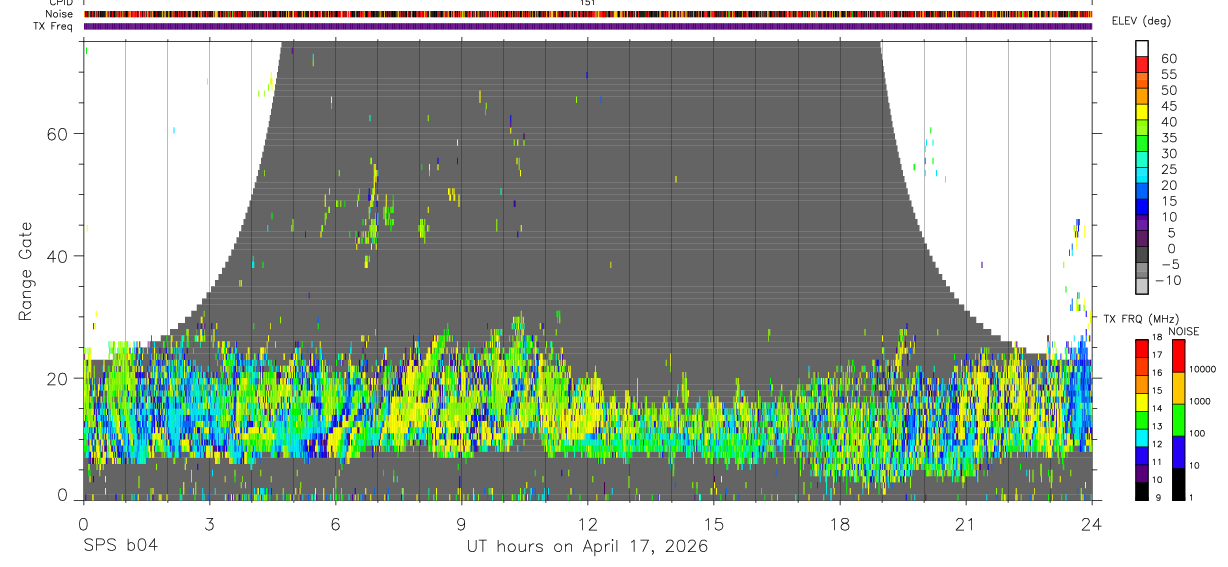
Task: Click the NOISE legend title
Action: tap(1183, 331)
